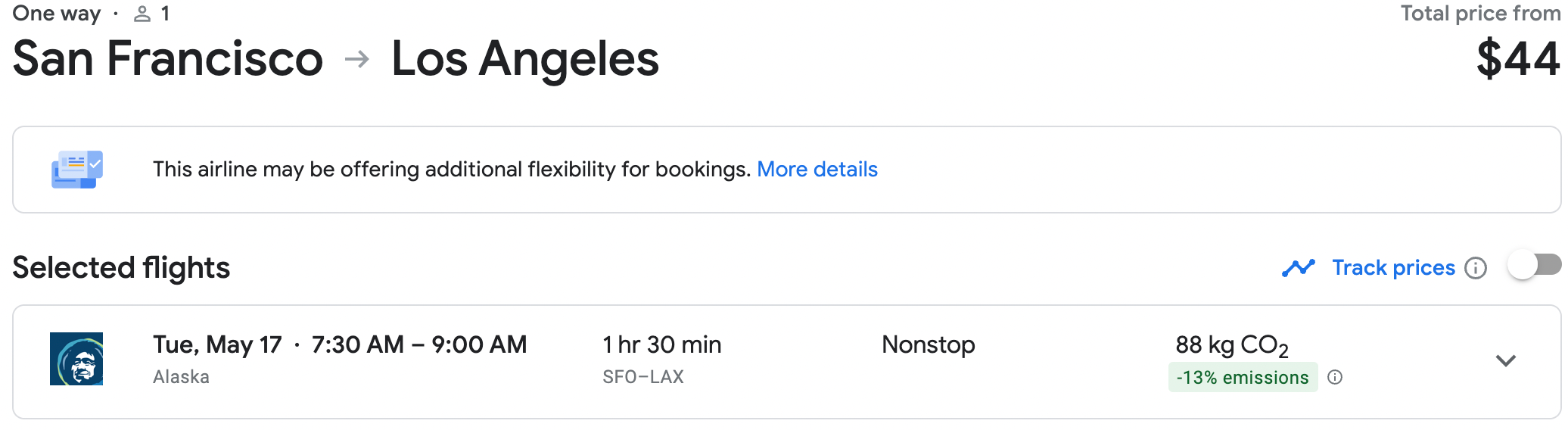Click the price graph trend icon
The height and width of the screenshot is (430, 1568).
(x=1299, y=268)
